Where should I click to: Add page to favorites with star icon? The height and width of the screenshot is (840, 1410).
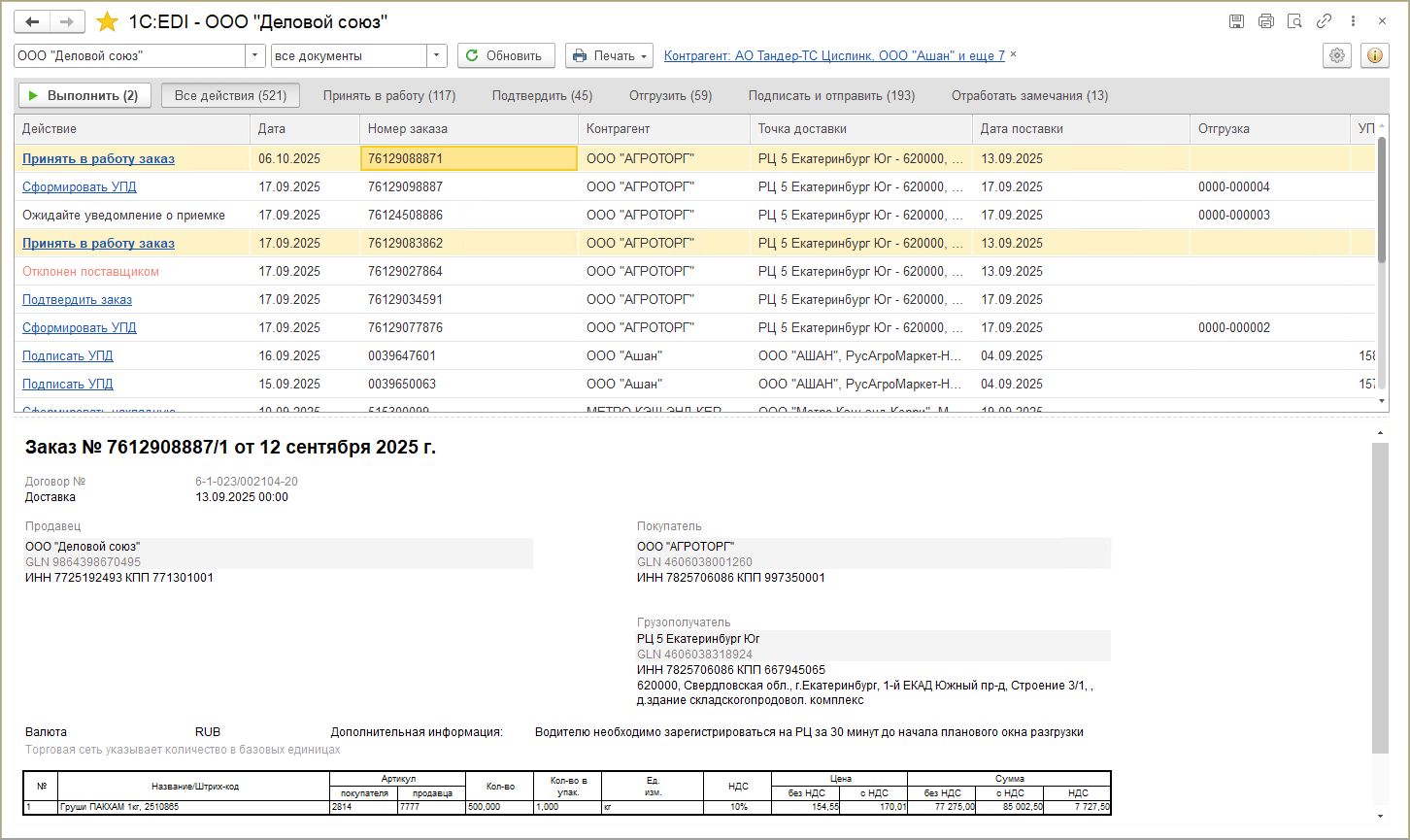pos(107,21)
